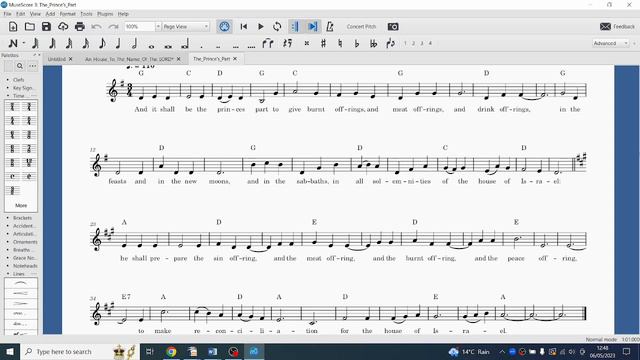This screenshot has width=640, height=360.
Task: Toggle the single augmentation dot
Action: 201,46
